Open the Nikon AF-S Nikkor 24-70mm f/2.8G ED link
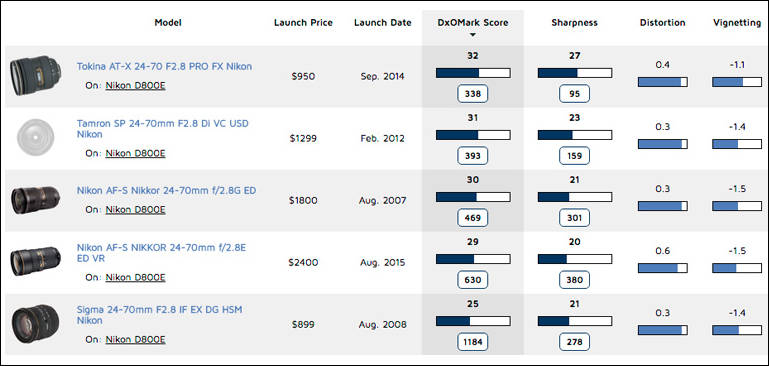Viewport: 769px width, 366px height. tap(166, 190)
